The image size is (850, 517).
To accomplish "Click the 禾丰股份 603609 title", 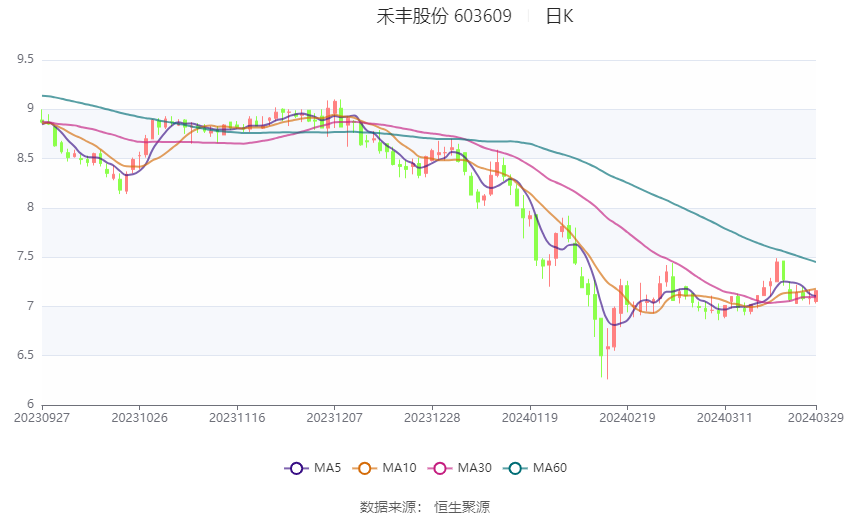I will click(x=444, y=16).
